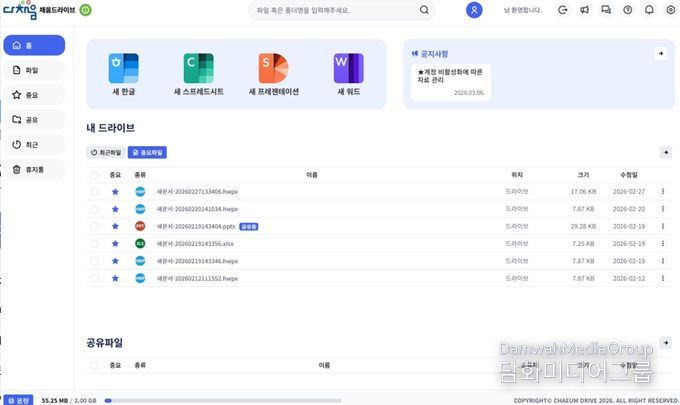Open the settings gear icon

coord(670,10)
